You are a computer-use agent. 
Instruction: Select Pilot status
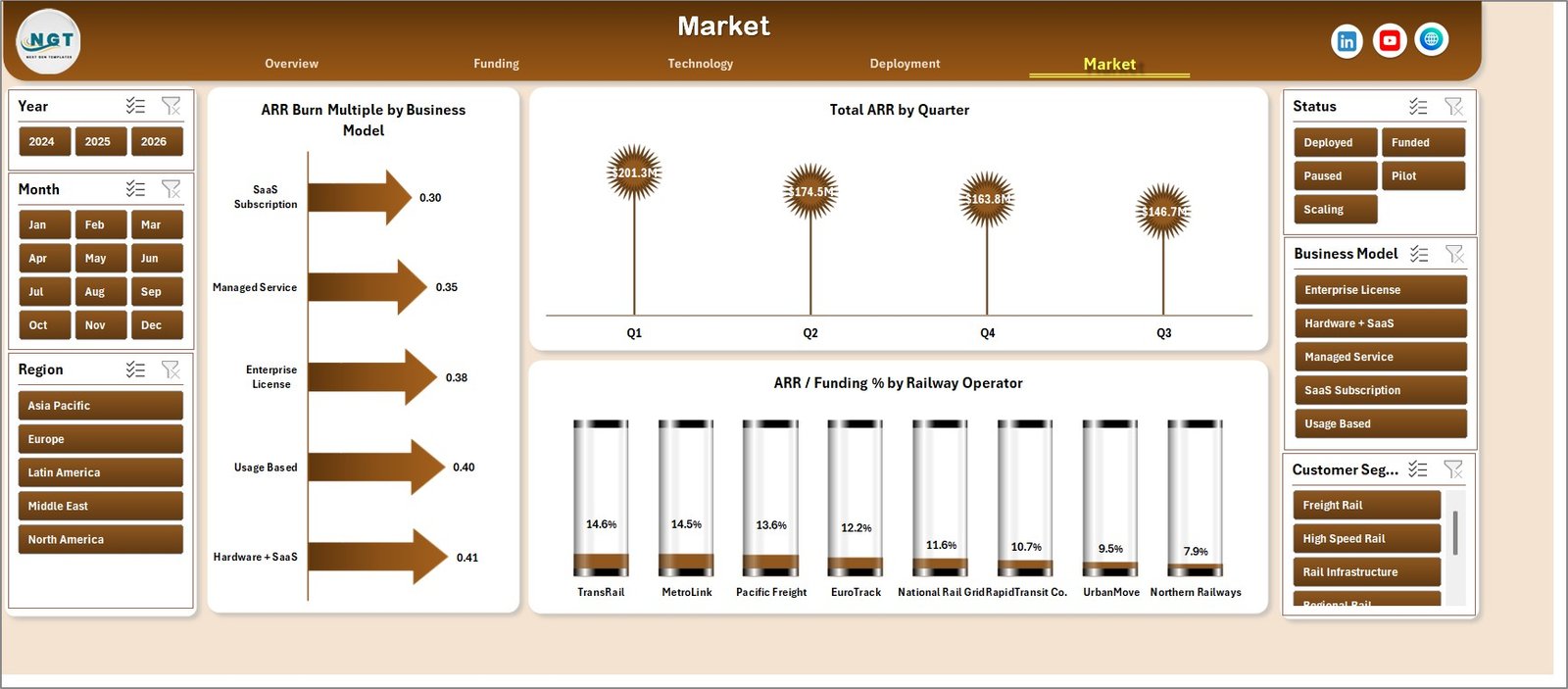click(x=1423, y=175)
